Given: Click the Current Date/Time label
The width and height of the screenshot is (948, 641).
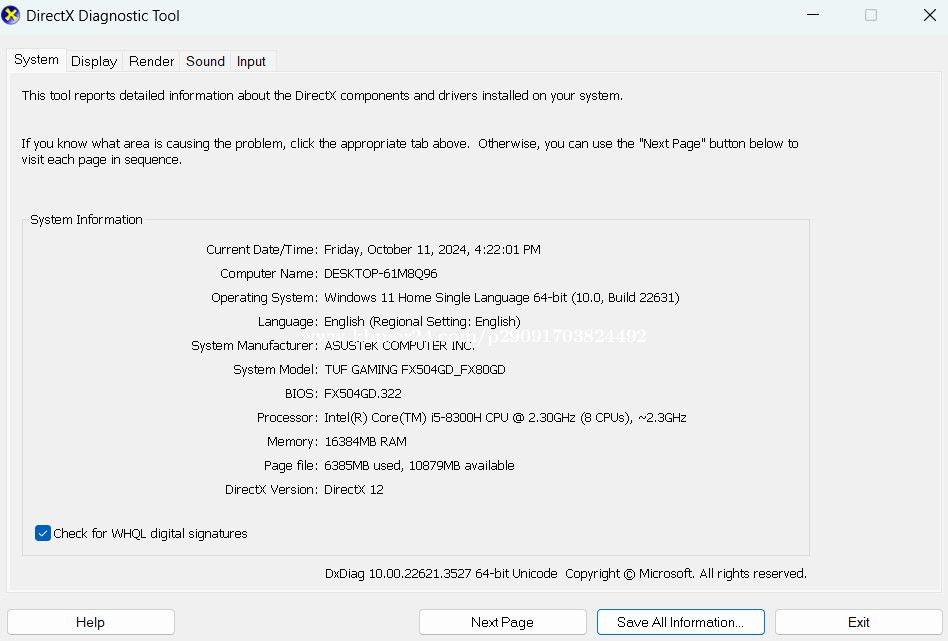Looking at the screenshot, I should pos(262,249).
